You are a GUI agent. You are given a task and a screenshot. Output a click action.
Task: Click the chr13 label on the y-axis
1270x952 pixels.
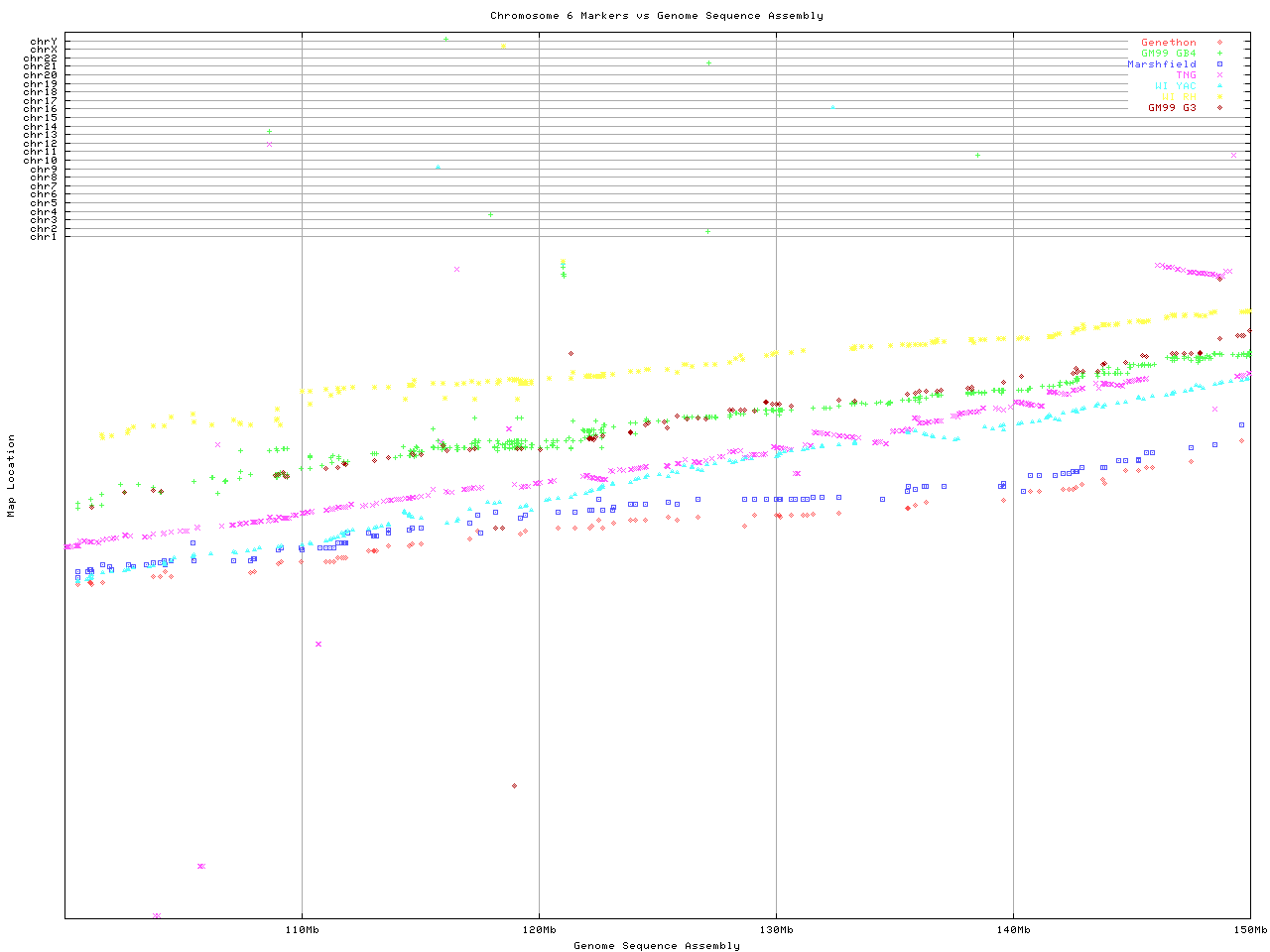[44, 135]
